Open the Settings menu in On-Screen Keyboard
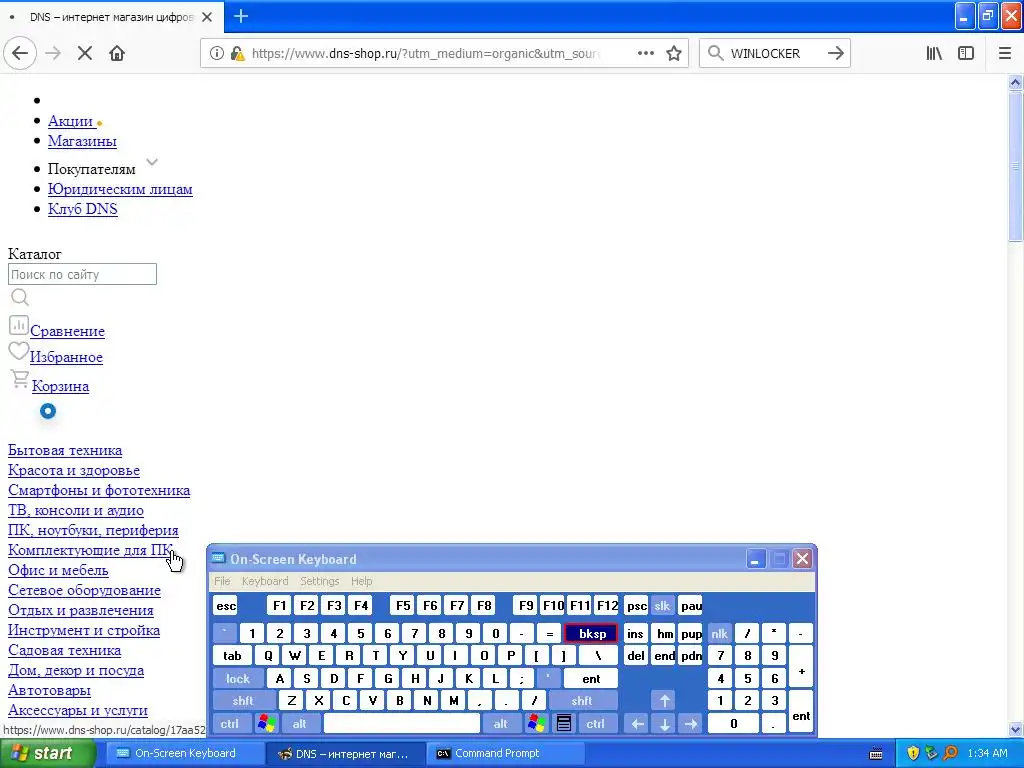 pyautogui.click(x=320, y=581)
